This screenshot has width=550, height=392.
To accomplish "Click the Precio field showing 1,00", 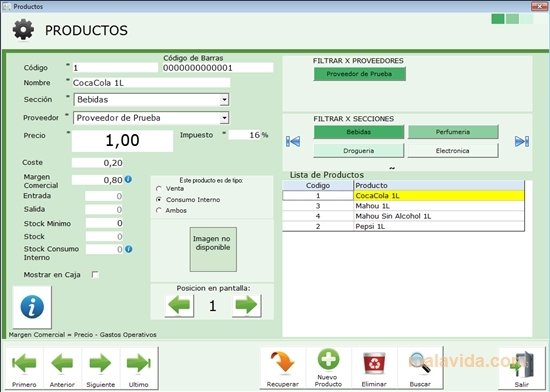I will pyautogui.click(x=122, y=141).
